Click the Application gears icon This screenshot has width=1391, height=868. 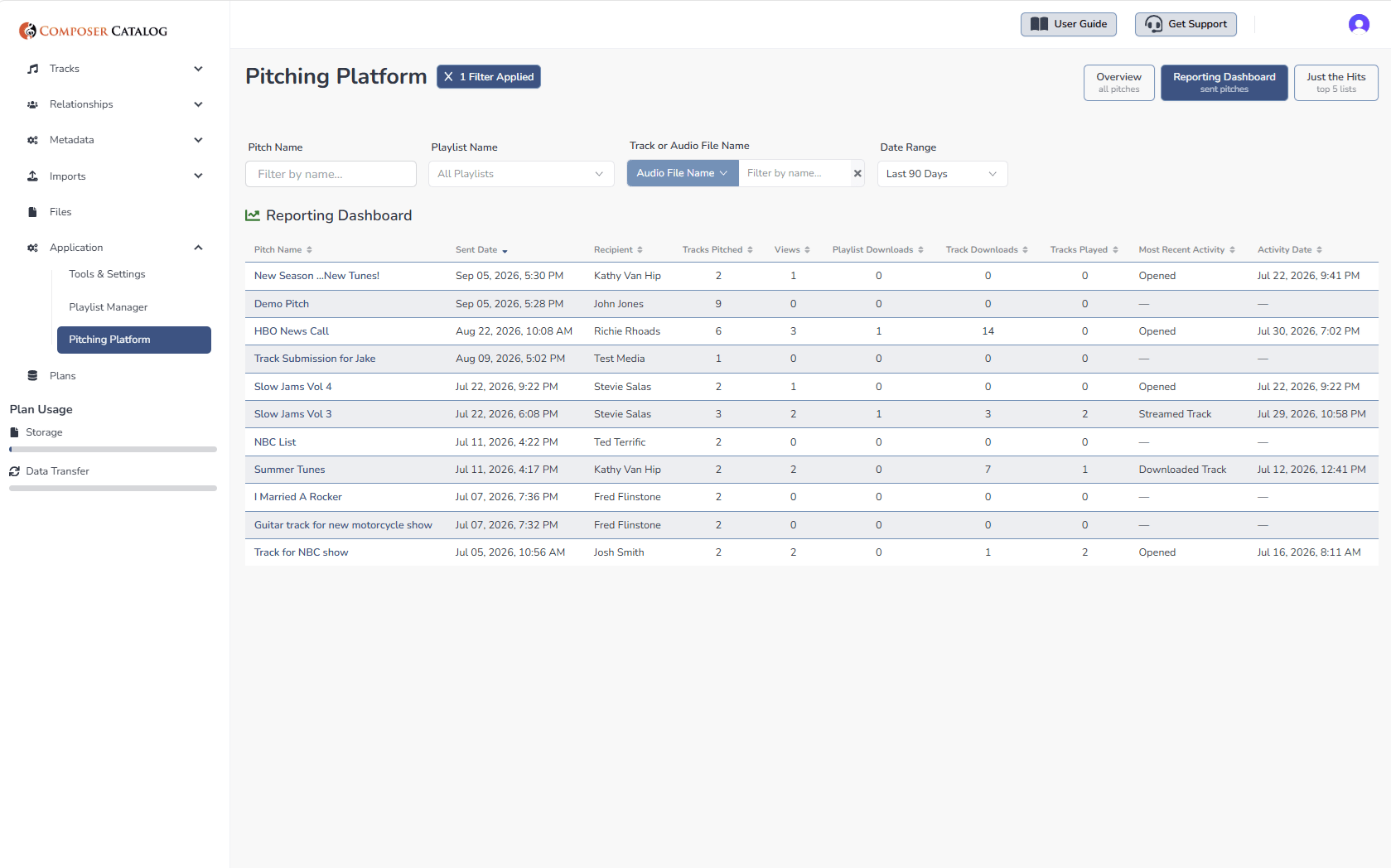pyautogui.click(x=32, y=248)
